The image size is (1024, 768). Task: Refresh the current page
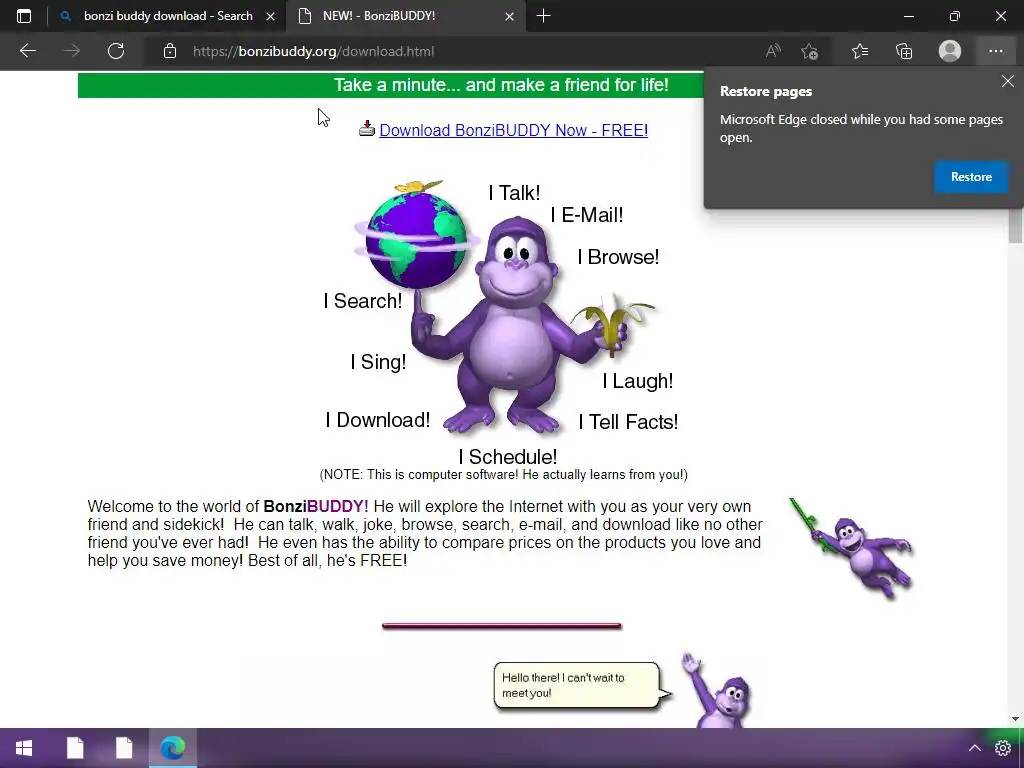(x=116, y=51)
